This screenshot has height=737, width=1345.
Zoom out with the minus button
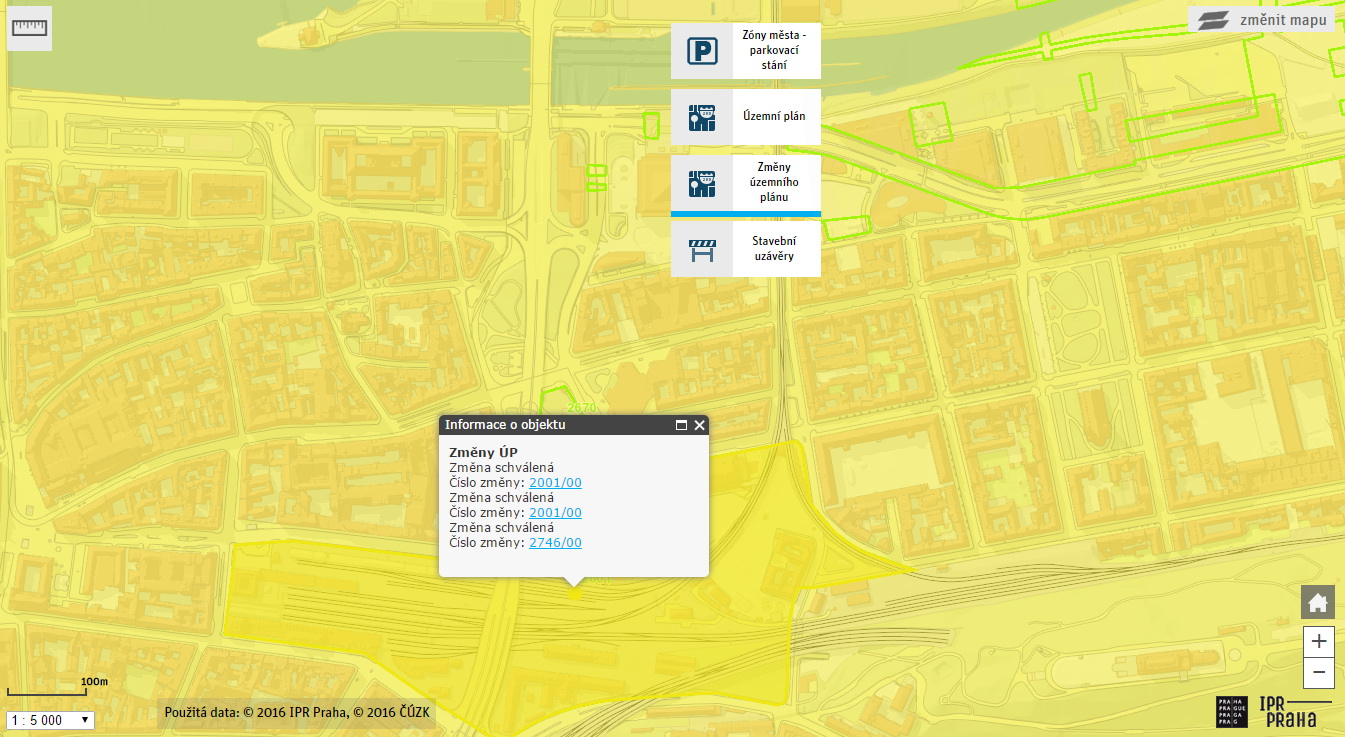click(x=1319, y=672)
